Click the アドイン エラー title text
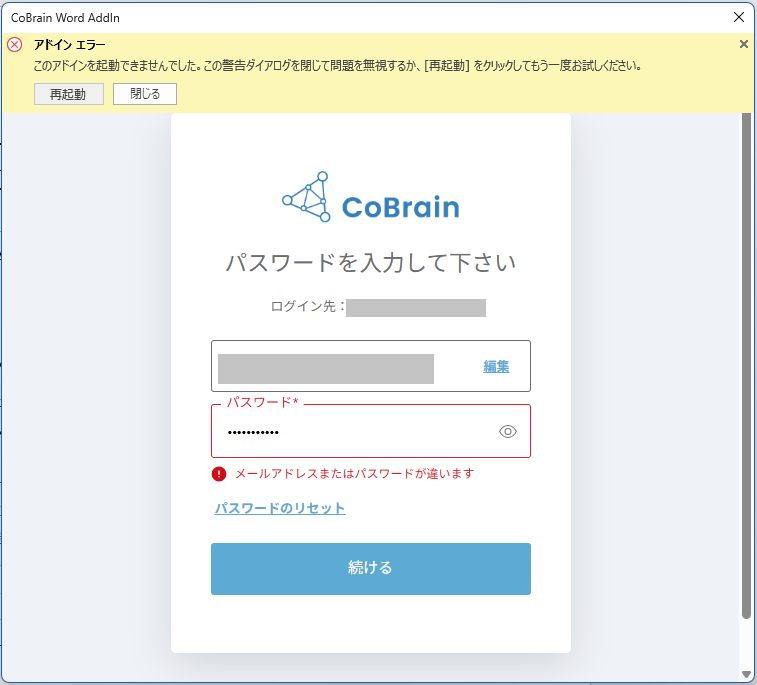 tap(70, 45)
